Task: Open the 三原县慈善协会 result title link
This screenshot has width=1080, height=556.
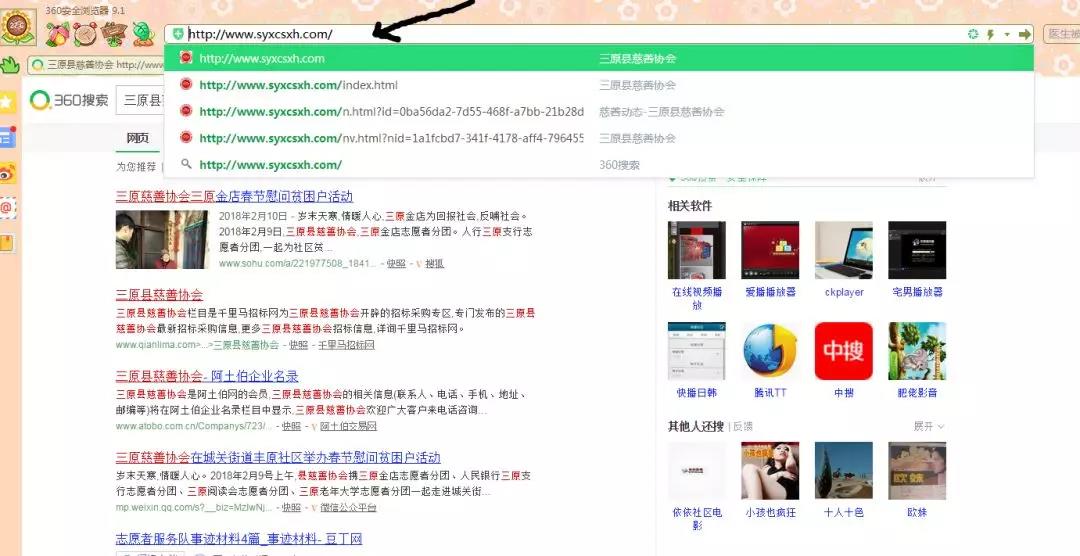Action: coord(159,295)
